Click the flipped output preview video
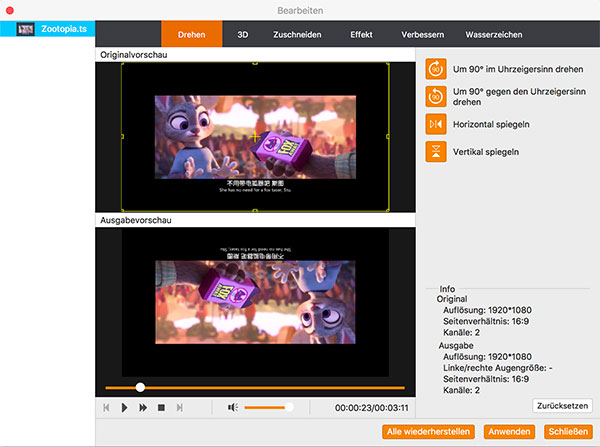 255,302
